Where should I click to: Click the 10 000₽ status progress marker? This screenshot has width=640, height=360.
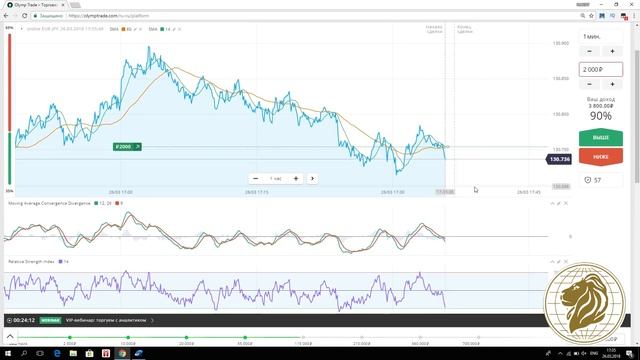128,338
